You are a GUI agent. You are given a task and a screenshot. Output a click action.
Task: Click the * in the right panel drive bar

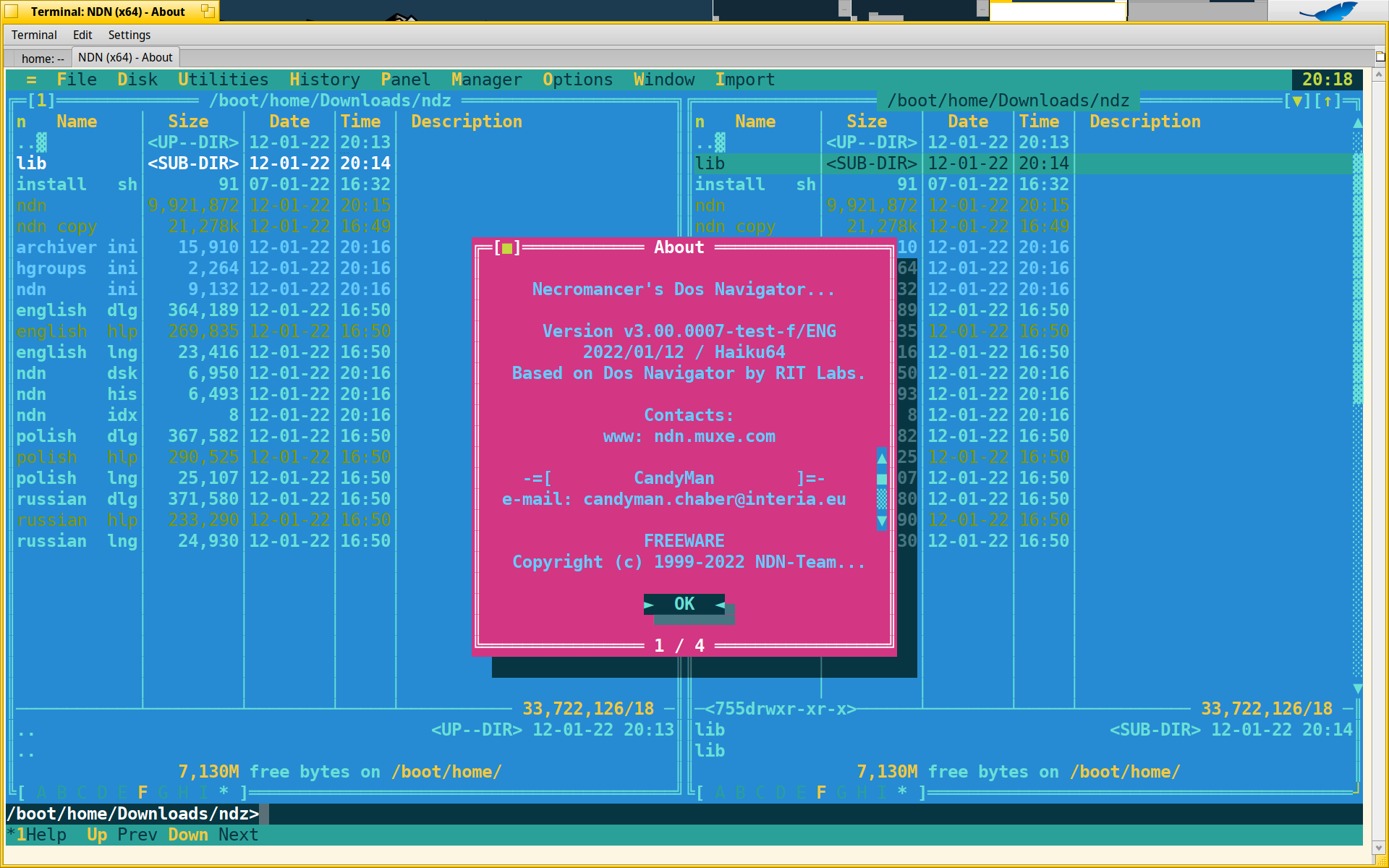point(902,793)
